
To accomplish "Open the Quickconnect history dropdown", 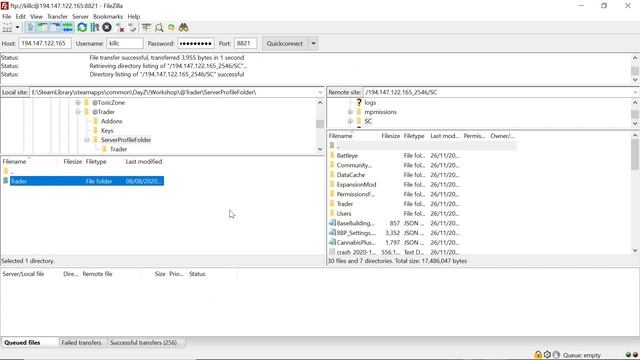I will [313, 43].
